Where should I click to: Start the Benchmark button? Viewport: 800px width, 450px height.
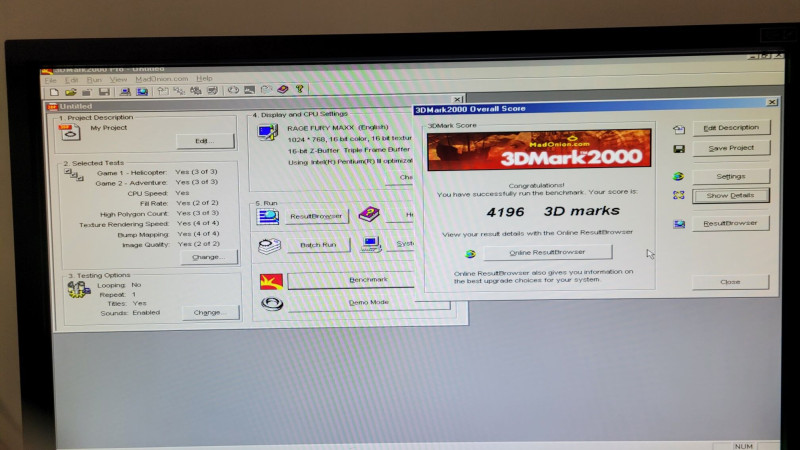tap(352, 280)
